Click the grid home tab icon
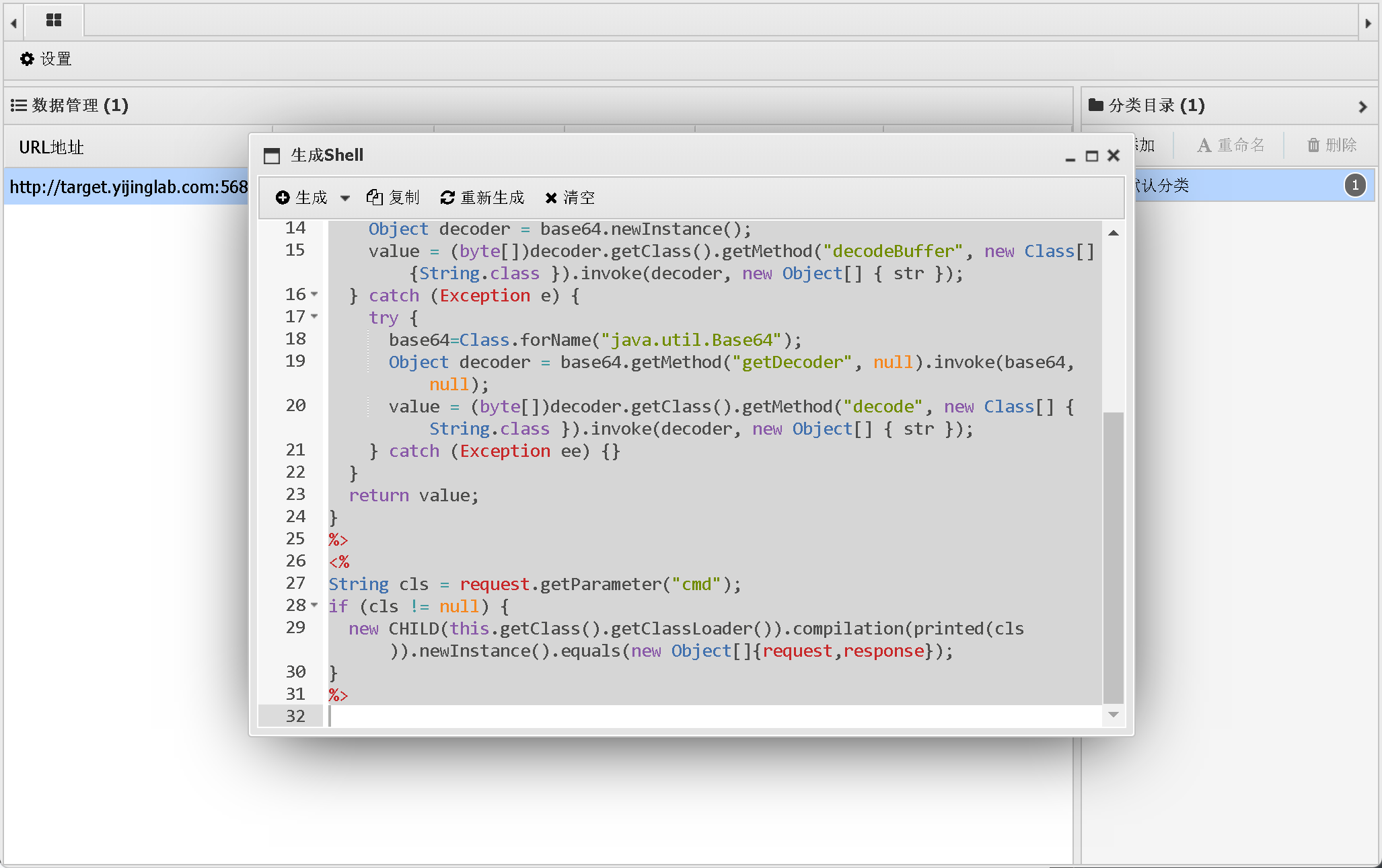The image size is (1382, 868). point(54,20)
